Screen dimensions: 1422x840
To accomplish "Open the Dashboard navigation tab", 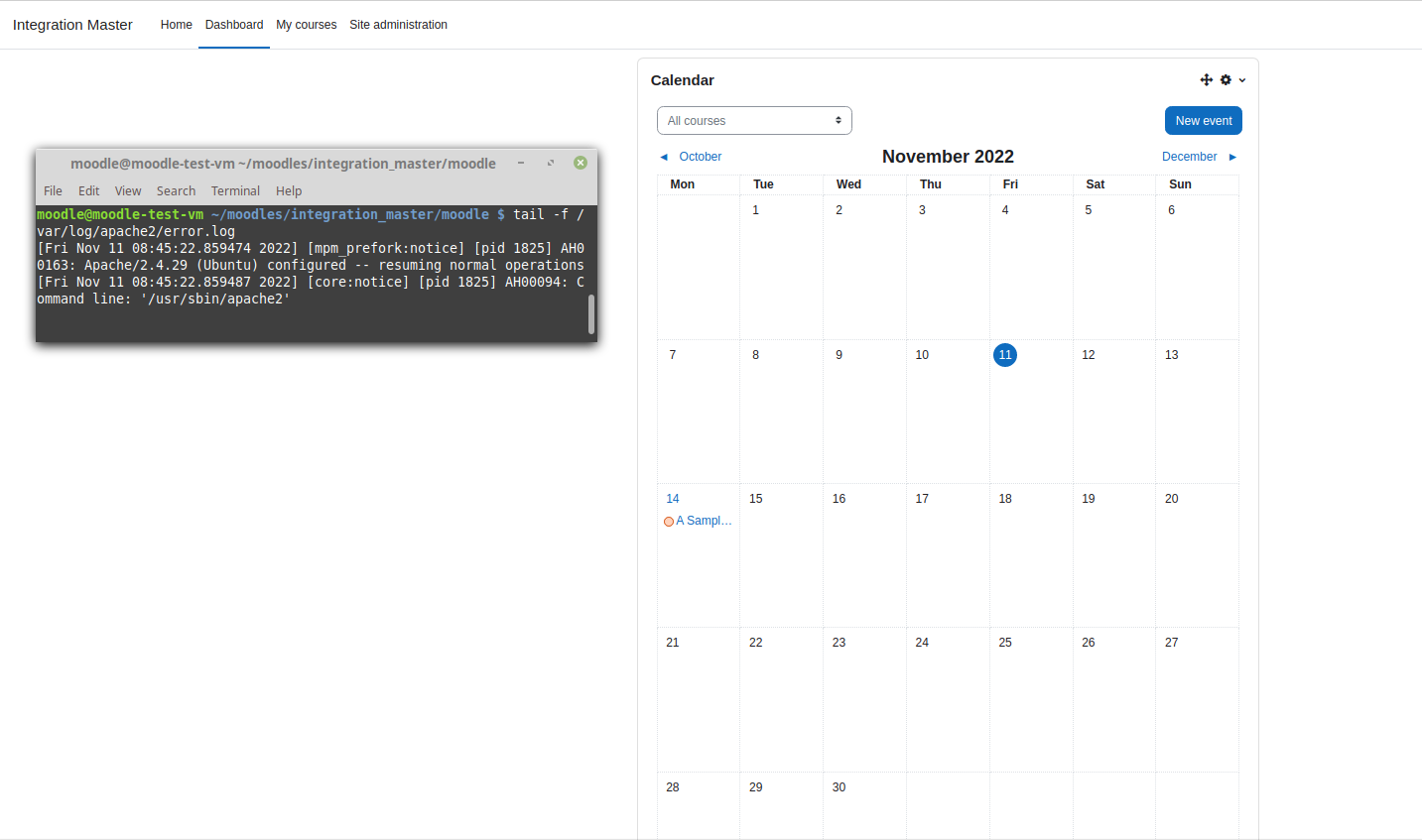I will (x=234, y=25).
